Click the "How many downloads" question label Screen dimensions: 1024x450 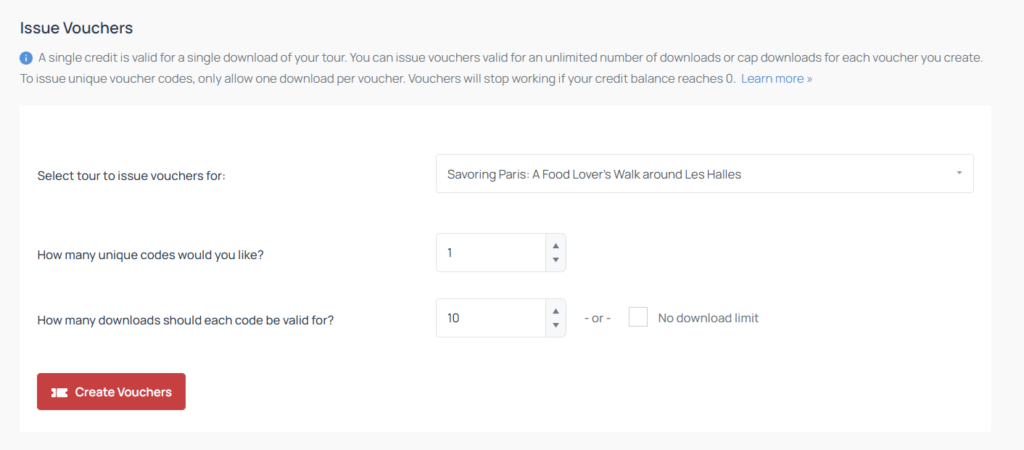(x=185, y=320)
